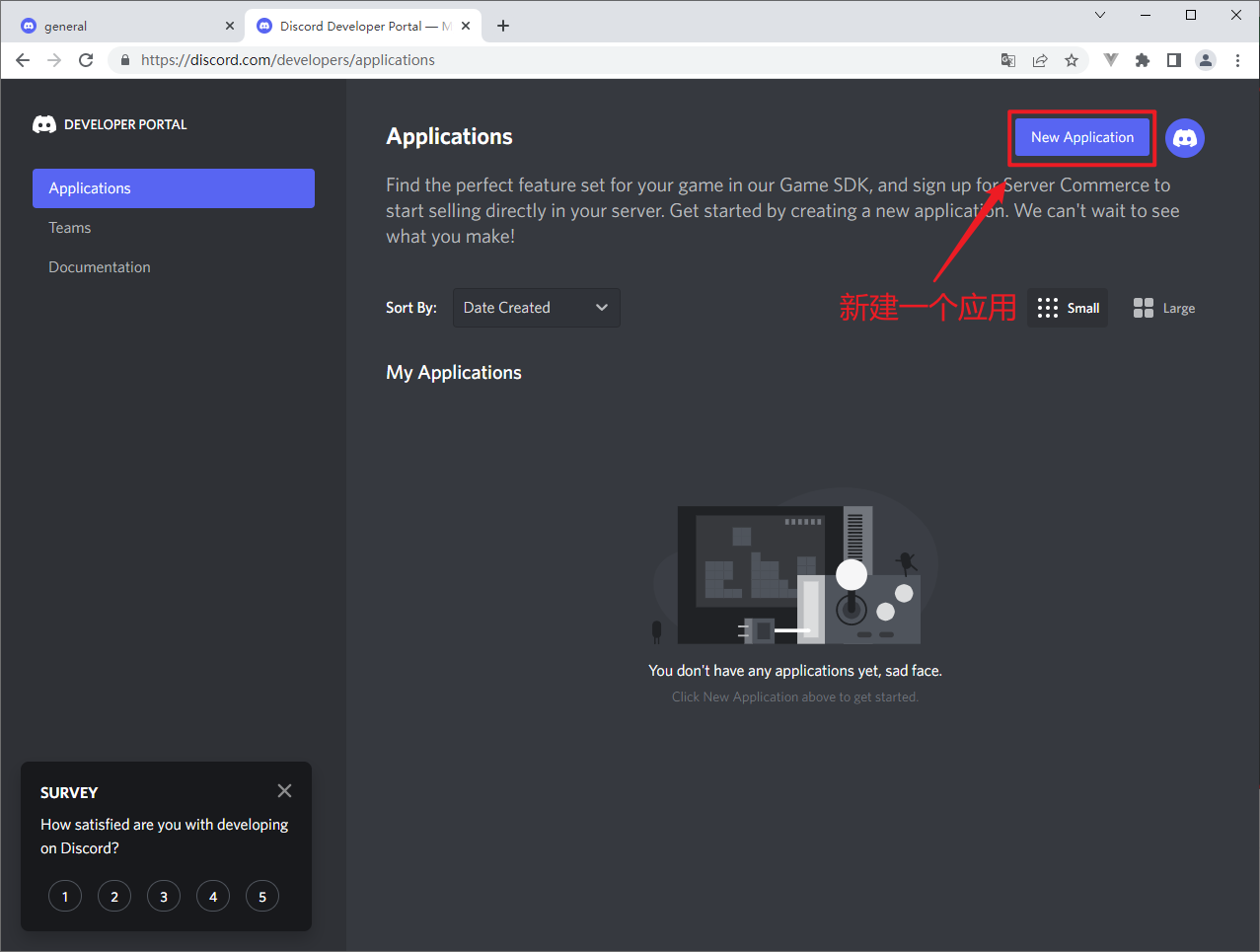Rate survey satisfaction as 3
1260x952 pixels.
[x=164, y=897]
